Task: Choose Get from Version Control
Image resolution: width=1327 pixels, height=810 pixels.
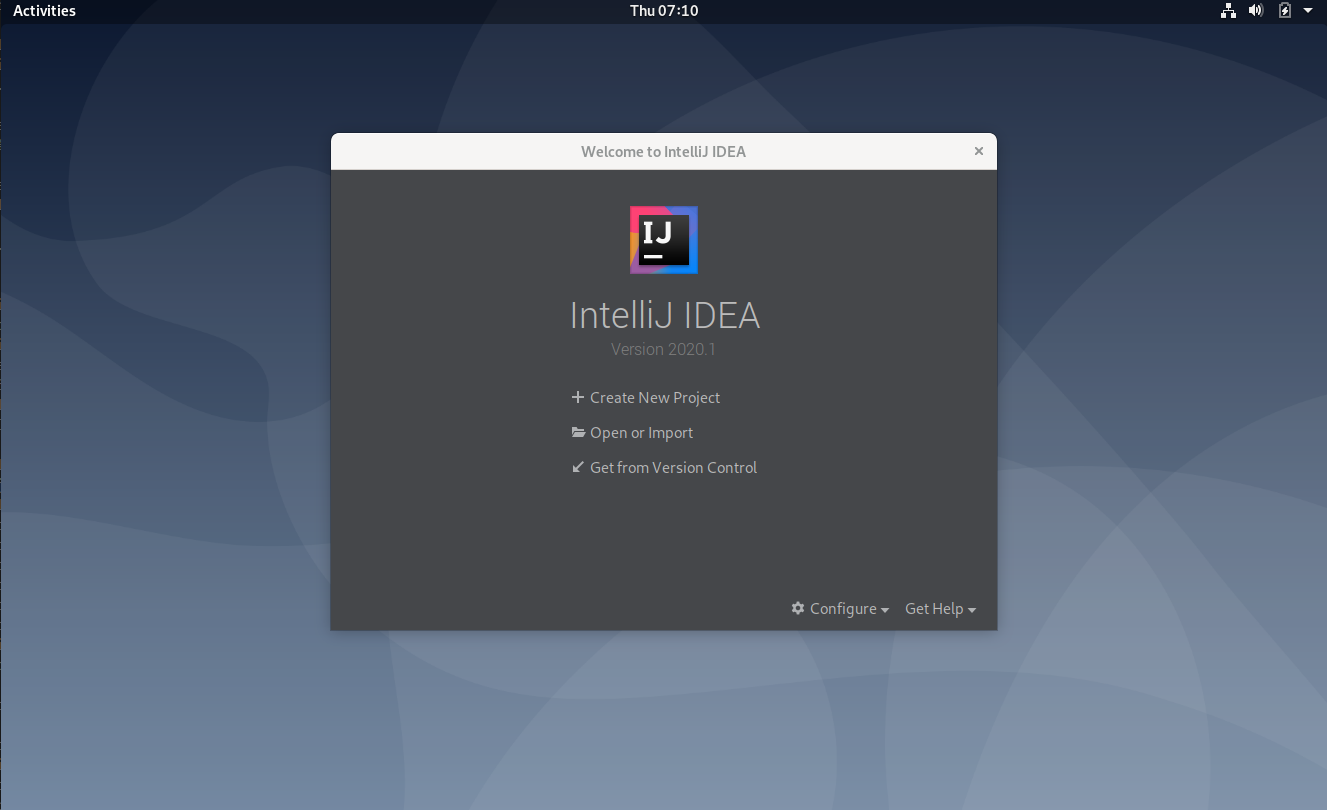Action: pyautogui.click(x=673, y=467)
